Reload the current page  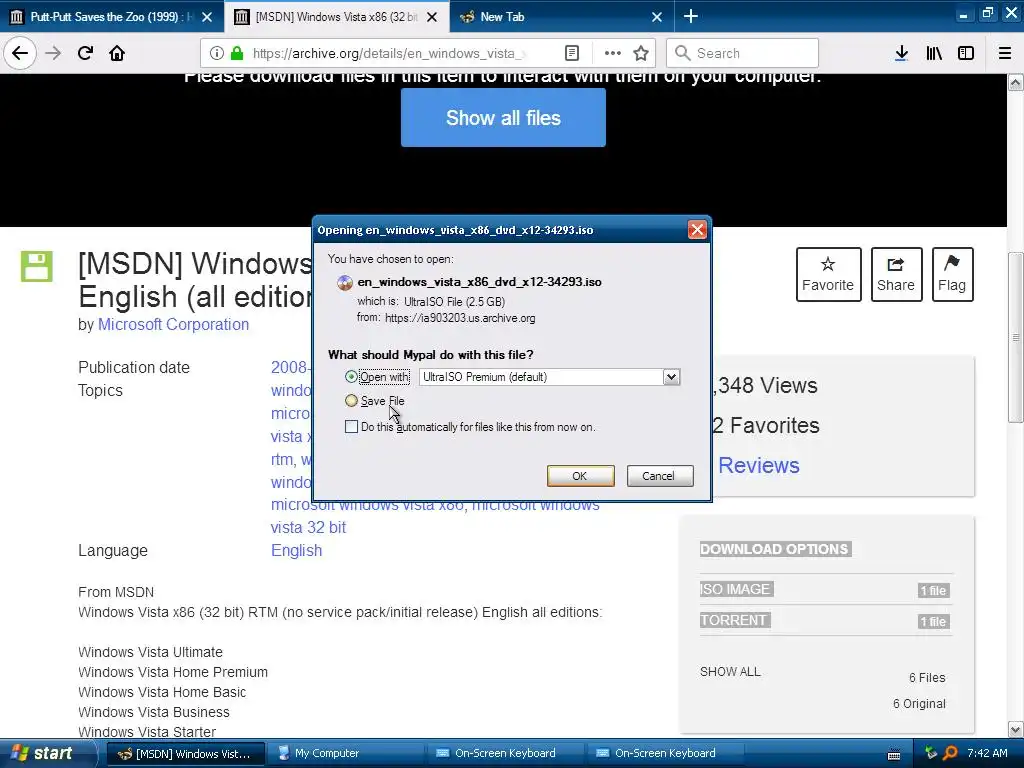pyautogui.click(x=85, y=53)
